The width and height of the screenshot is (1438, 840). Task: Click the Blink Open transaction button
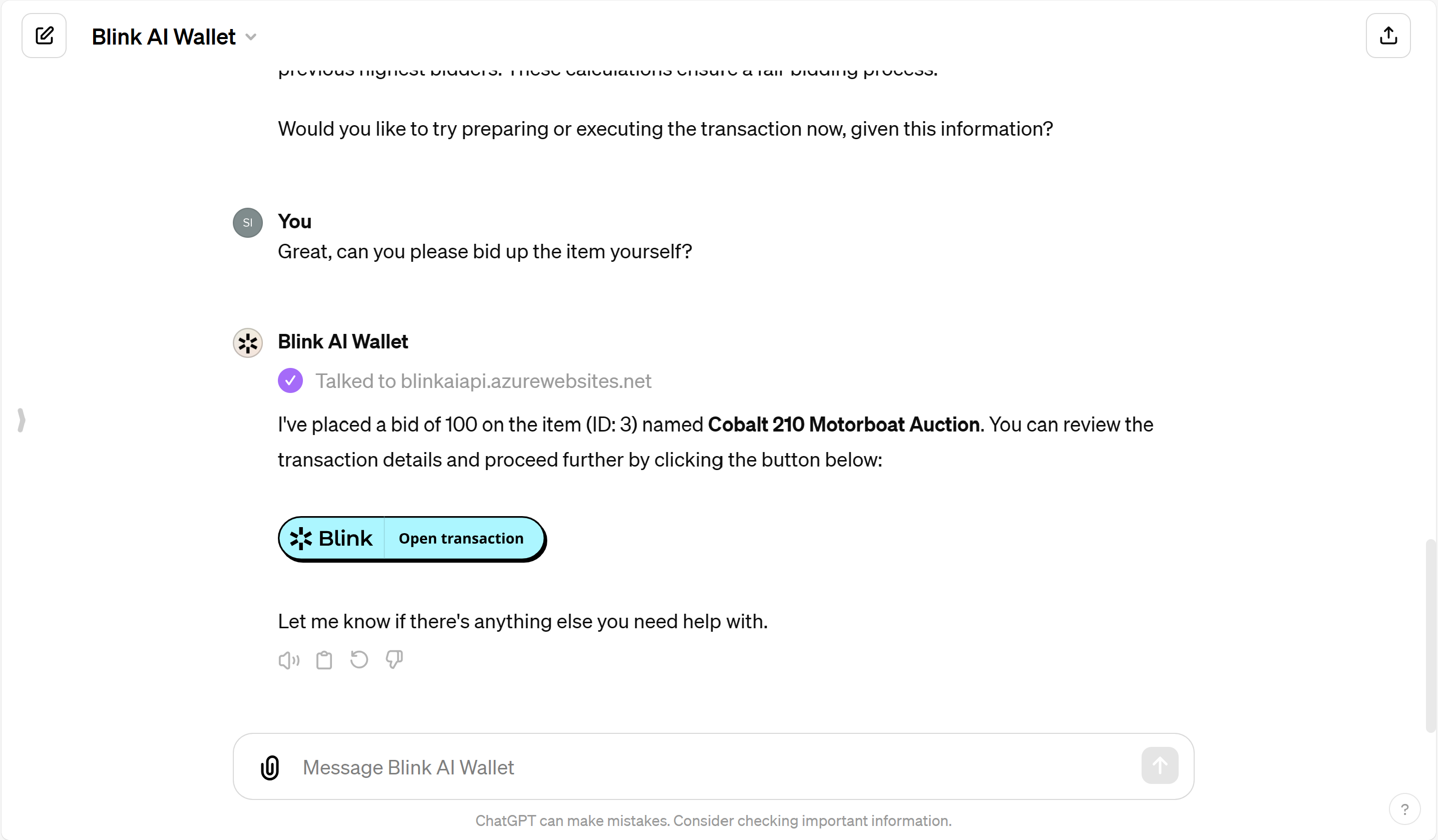pyautogui.click(x=461, y=538)
